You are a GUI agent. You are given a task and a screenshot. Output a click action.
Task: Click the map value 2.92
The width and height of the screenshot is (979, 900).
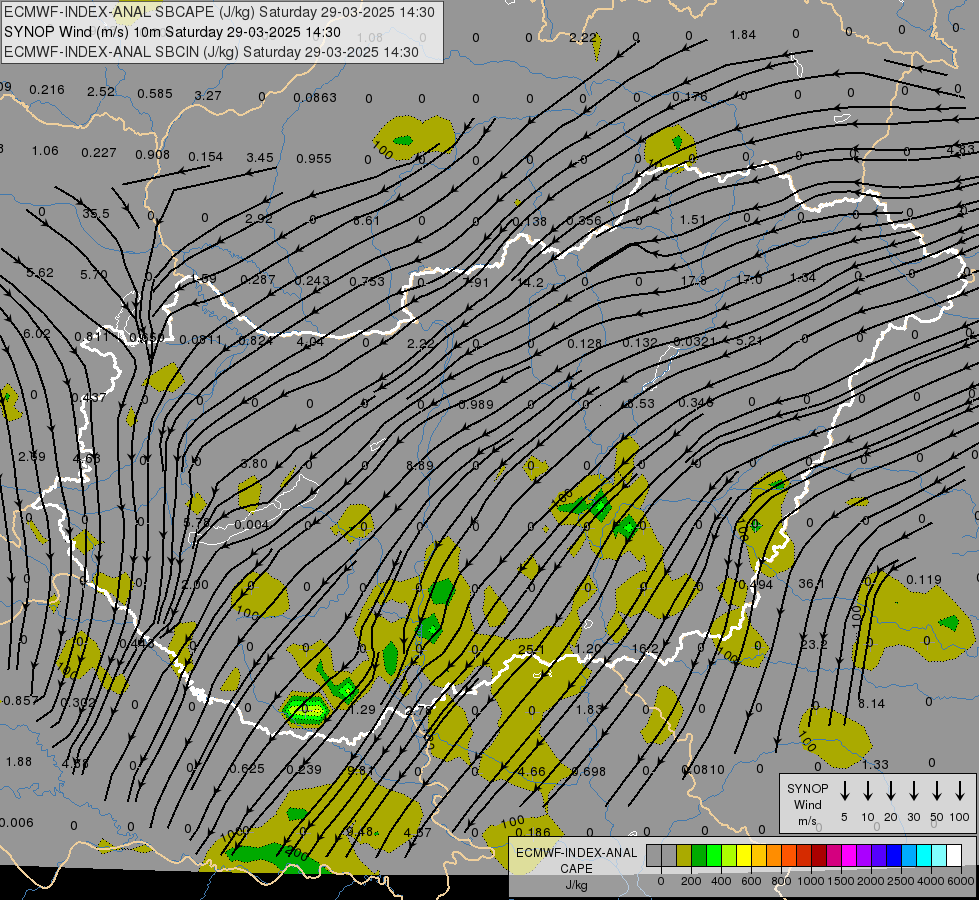(x=258, y=219)
